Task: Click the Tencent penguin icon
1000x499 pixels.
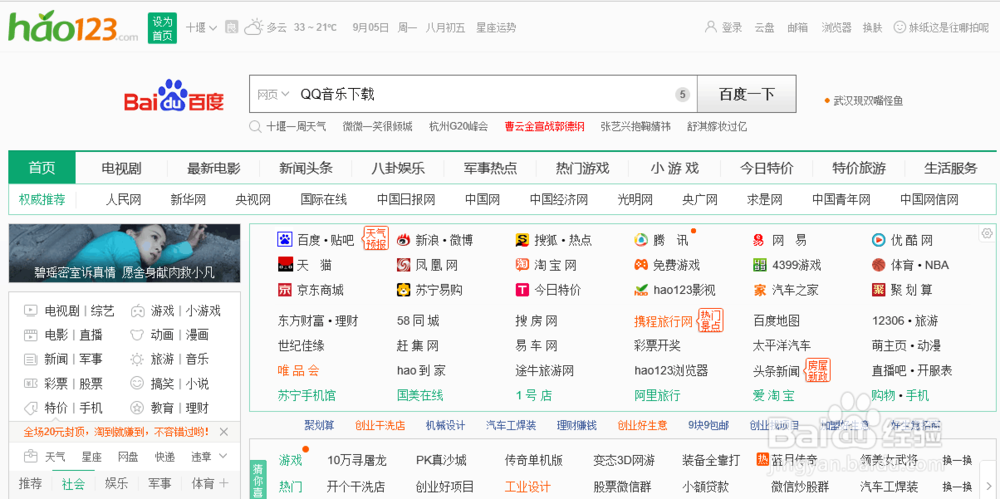Action: (641, 240)
